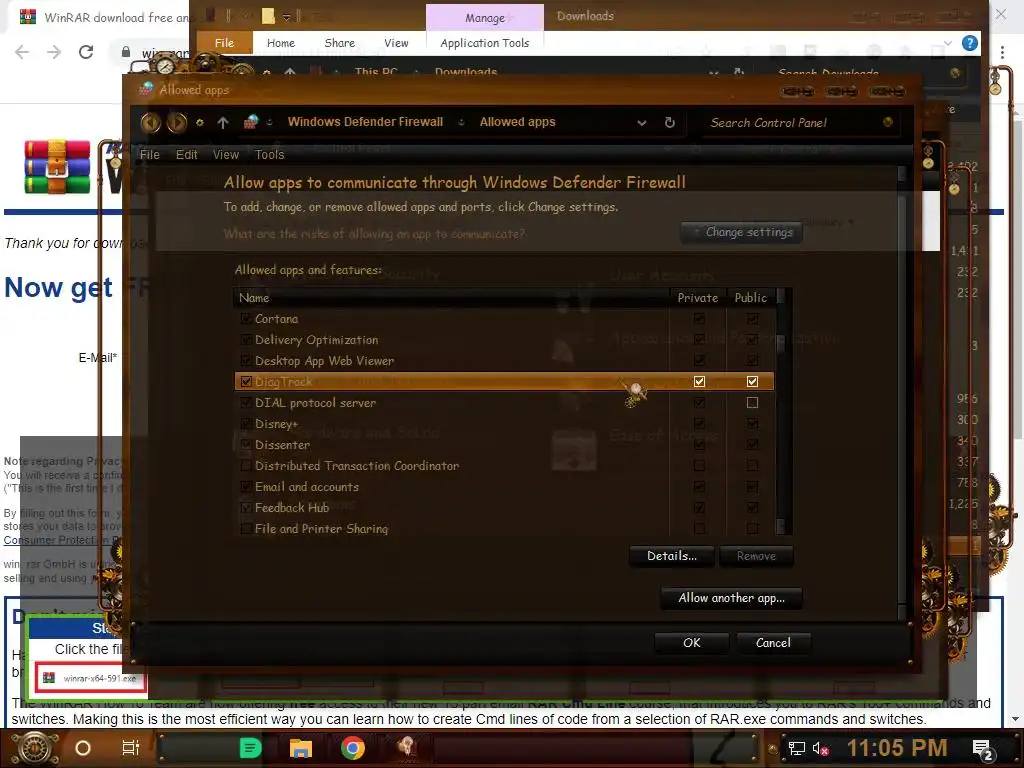This screenshot has width=1024, height=768.
Task: Toggle Delivery Optimization Private checkbox
Action: click(699, 340)
